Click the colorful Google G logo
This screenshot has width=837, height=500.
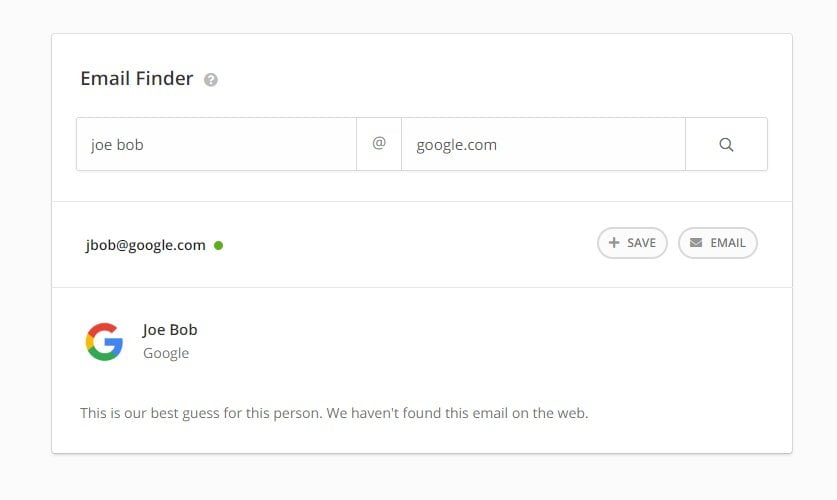coord(105,342)
